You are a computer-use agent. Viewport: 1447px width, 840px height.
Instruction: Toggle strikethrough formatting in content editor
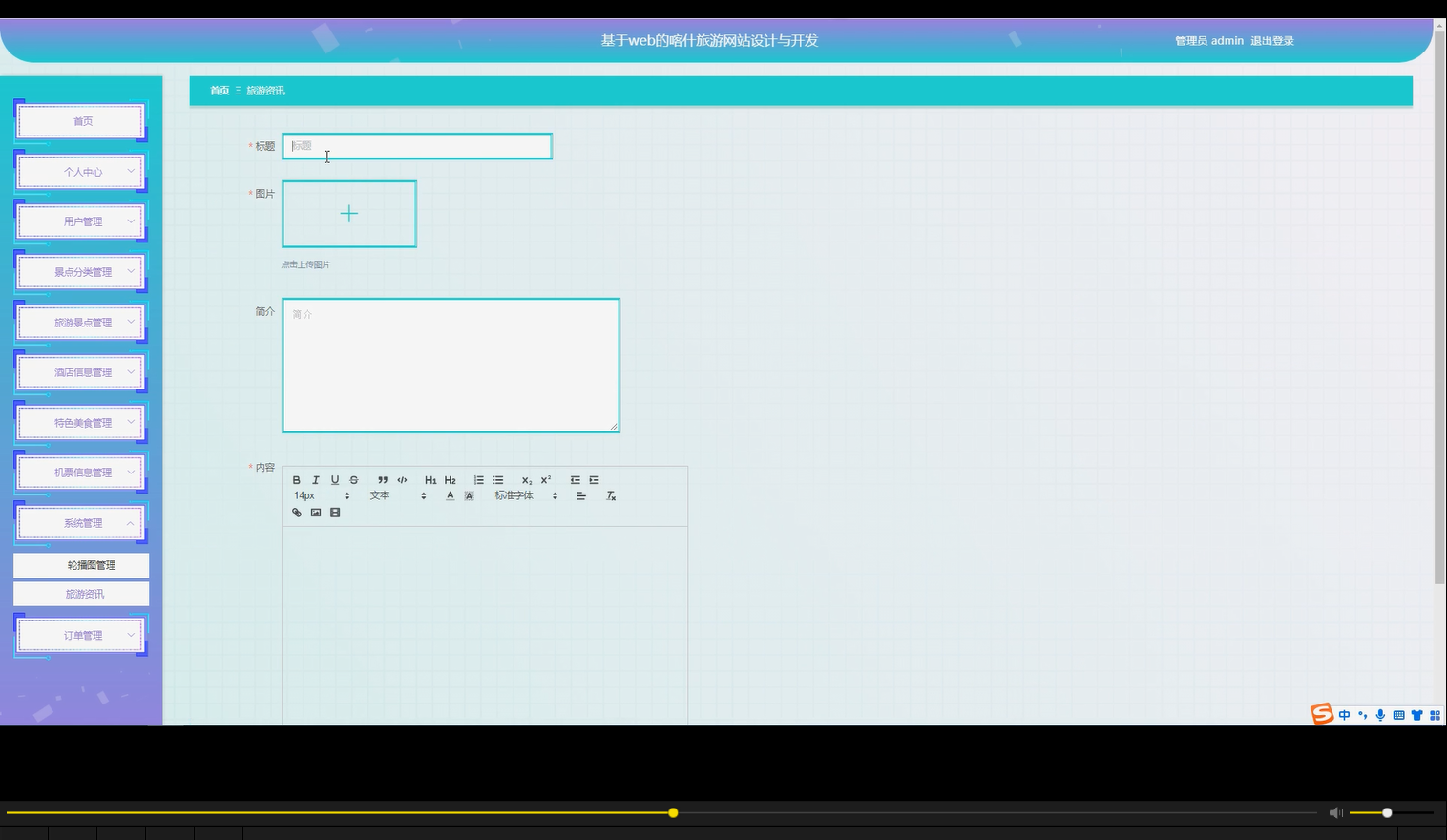click(x=354, y=480)
